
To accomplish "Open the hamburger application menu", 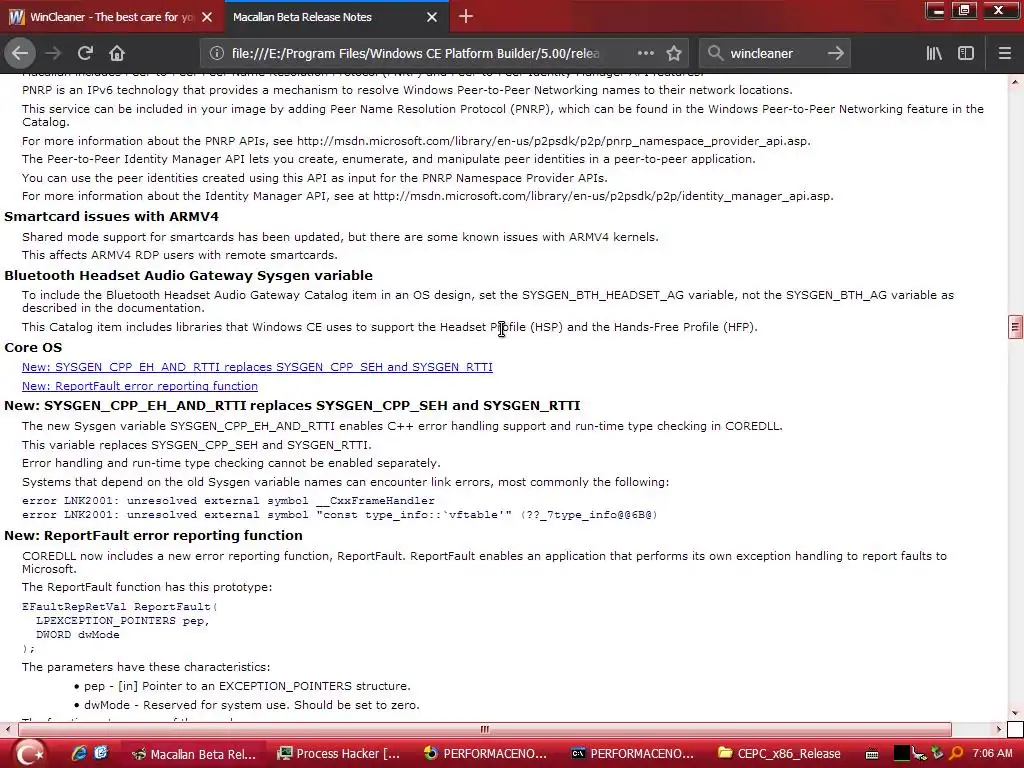I will [1004, 54].
